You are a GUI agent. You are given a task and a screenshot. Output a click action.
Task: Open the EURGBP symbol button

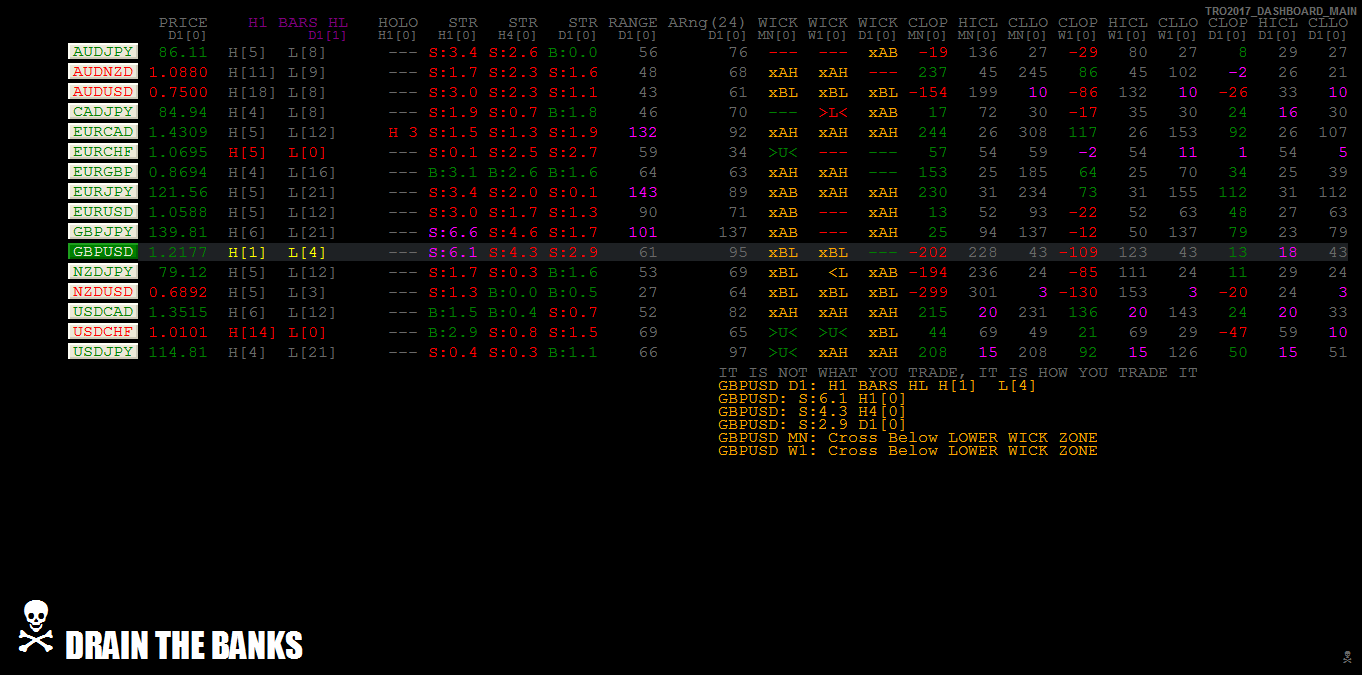point(103,171)
